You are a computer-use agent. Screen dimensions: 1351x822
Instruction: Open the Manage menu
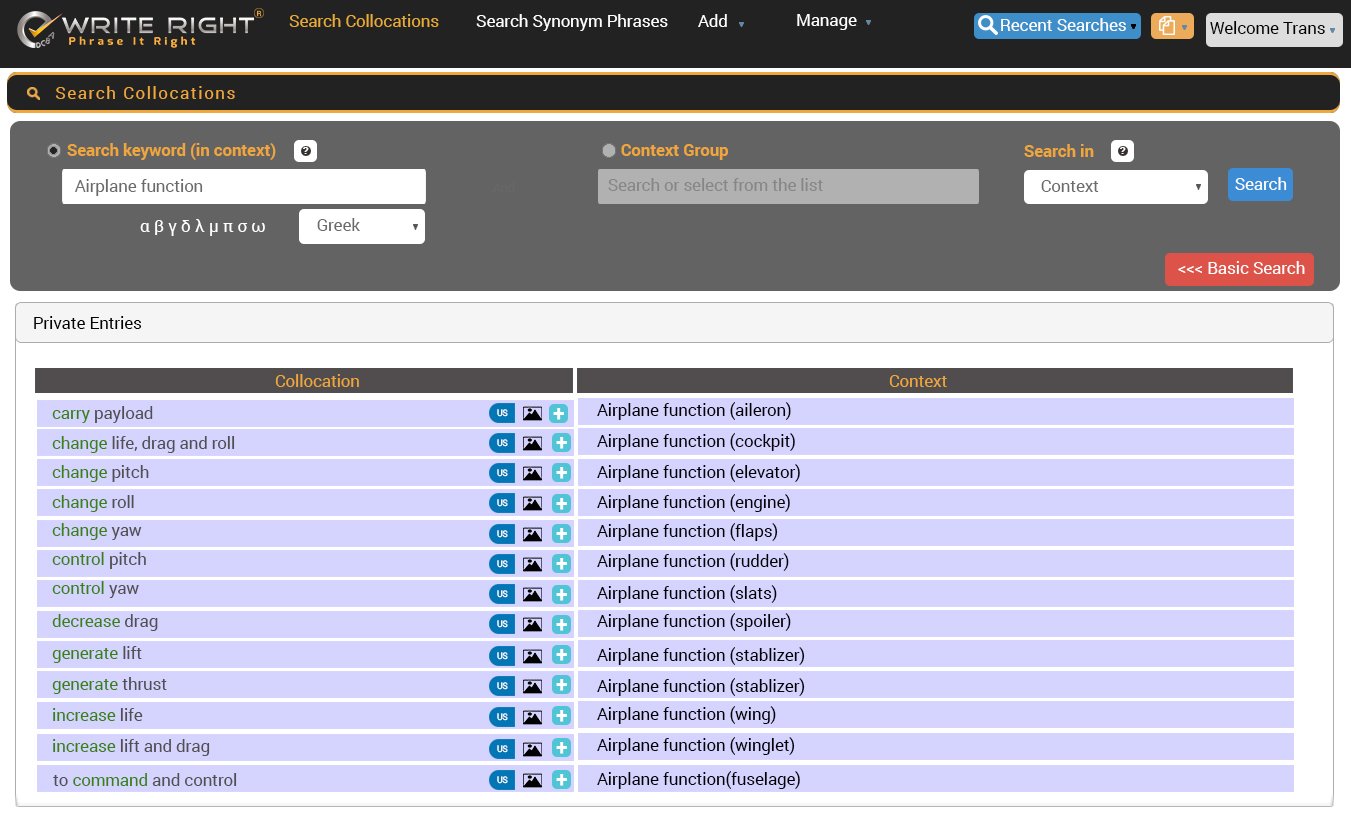833,21
